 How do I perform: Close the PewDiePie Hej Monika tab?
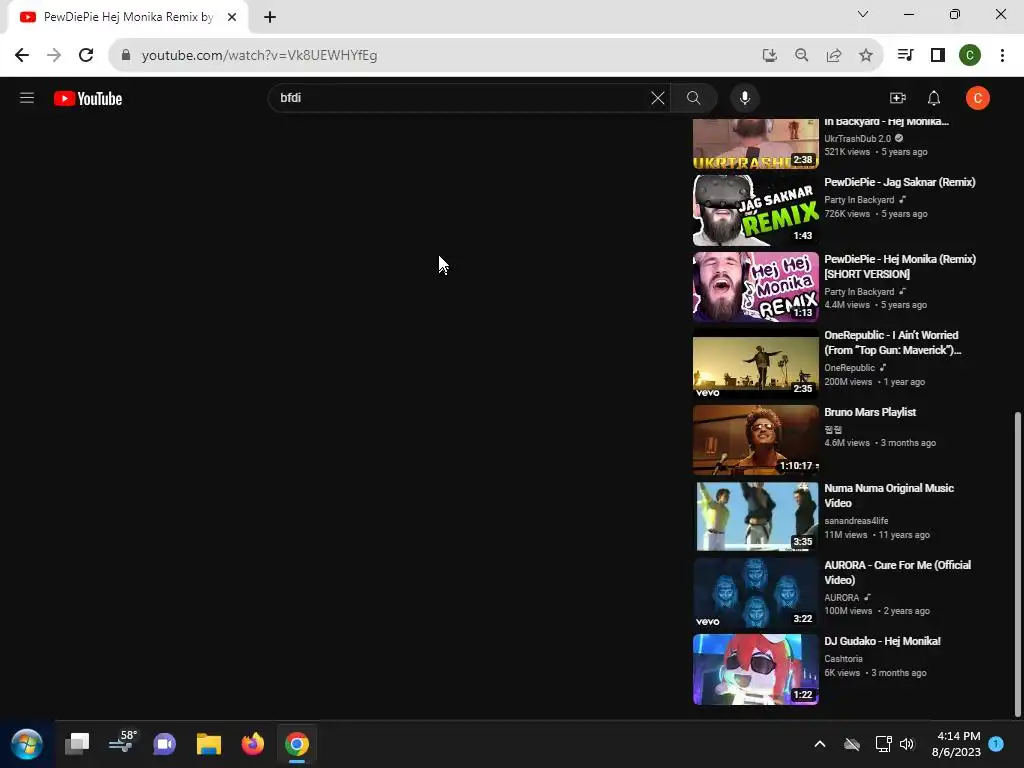click(x=232, y=17)
